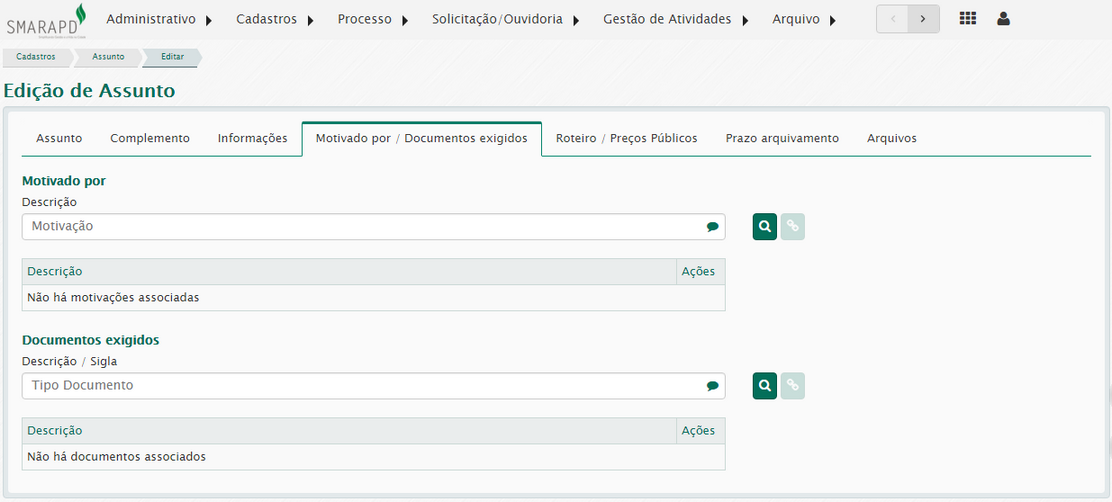
Task: Click the SMARAPD logo
Action: click(46, 19)
